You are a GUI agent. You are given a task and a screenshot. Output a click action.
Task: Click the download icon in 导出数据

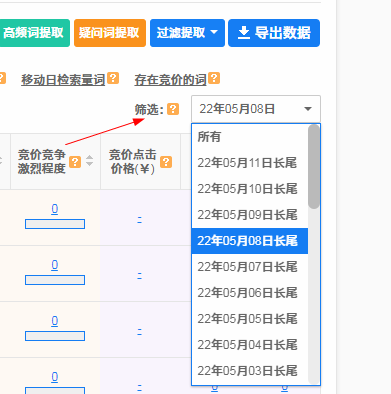244,33
